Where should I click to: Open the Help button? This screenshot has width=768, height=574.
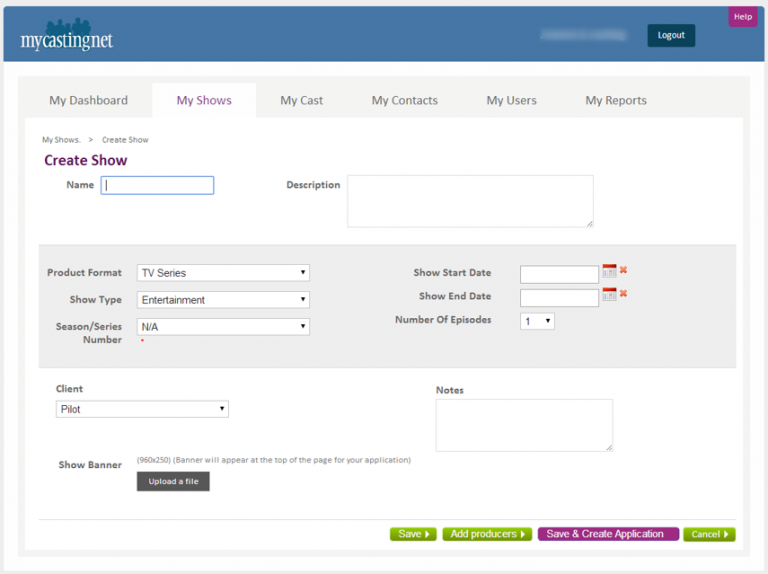743,17
